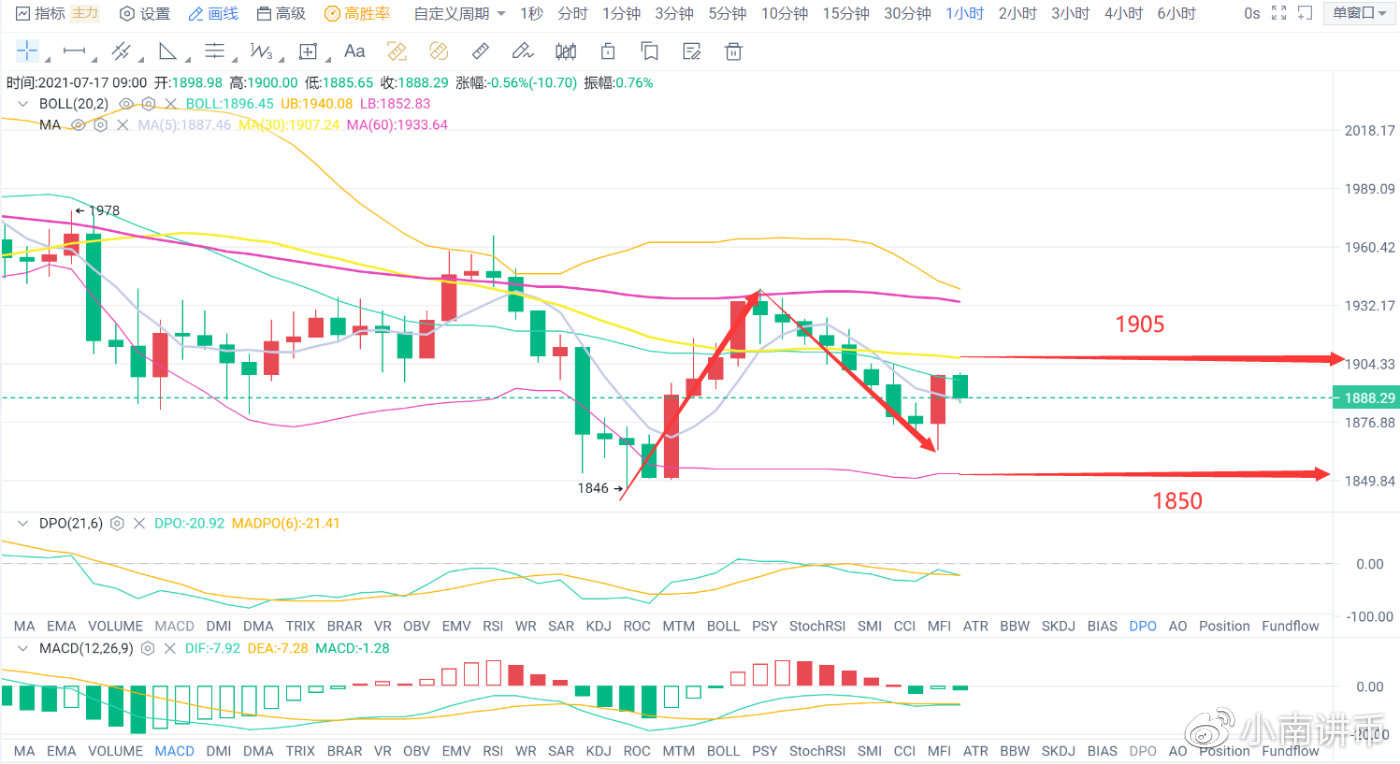Image resolution: width=1400 pixels, height=764 pixels.
Task: Enter fullscreen chart mode
Action: (1278, 14)
